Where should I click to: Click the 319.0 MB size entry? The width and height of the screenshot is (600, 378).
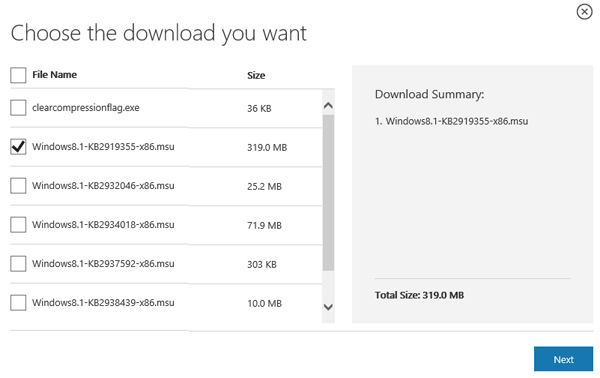tap(267, 148)
